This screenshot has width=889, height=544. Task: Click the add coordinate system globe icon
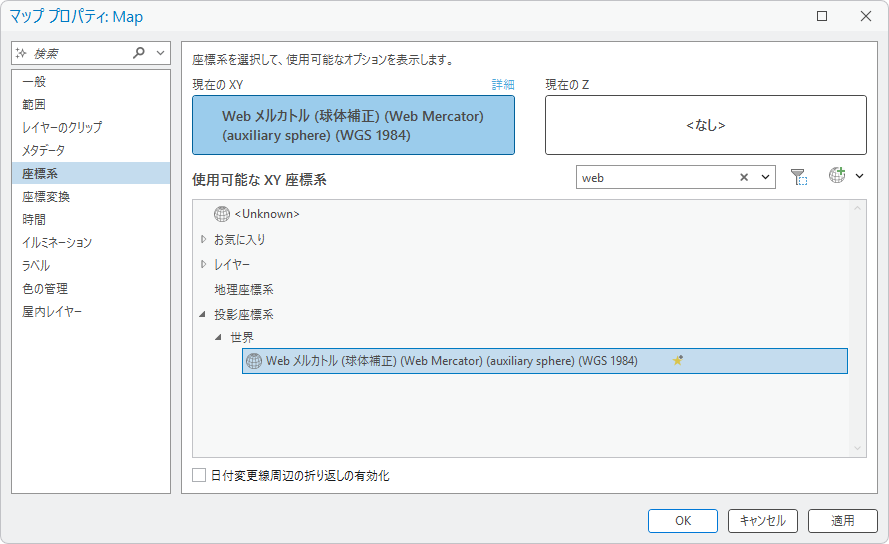coord(837,176)
